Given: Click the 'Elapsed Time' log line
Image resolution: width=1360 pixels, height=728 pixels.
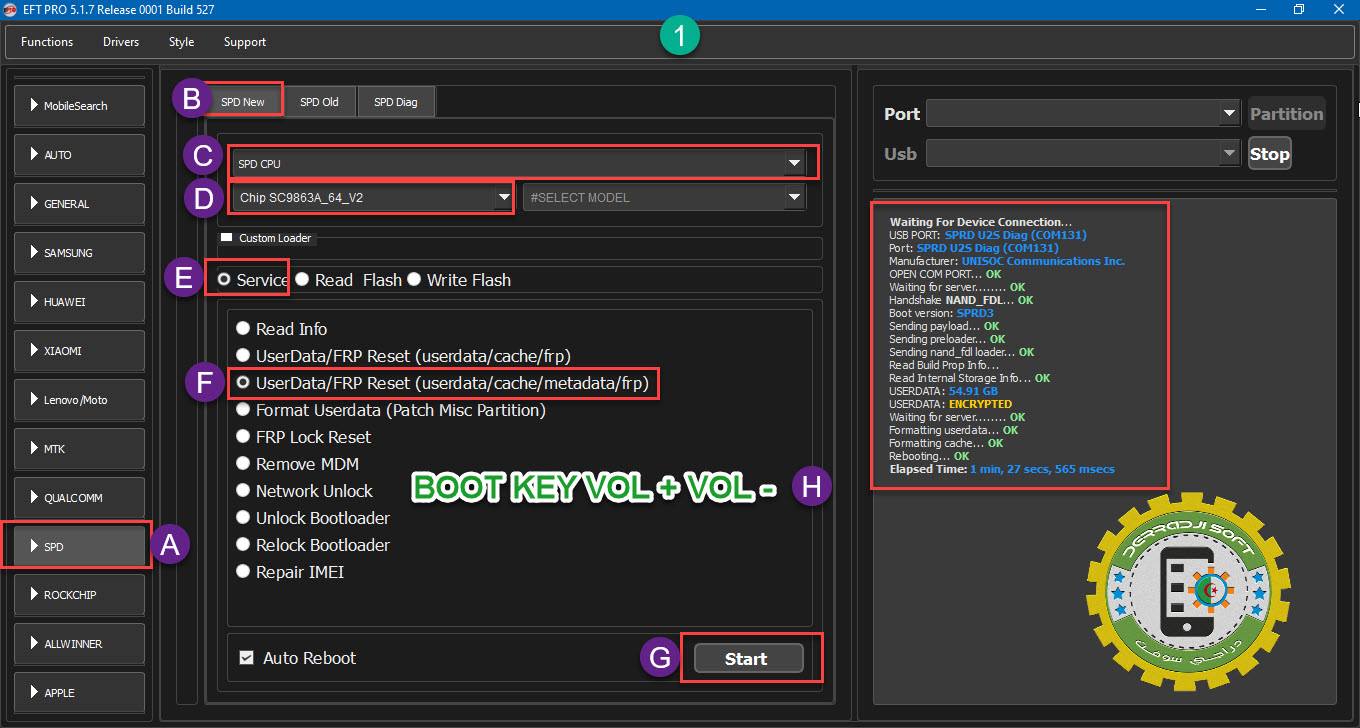Looking at the screenshot, I should (1002, 469).
